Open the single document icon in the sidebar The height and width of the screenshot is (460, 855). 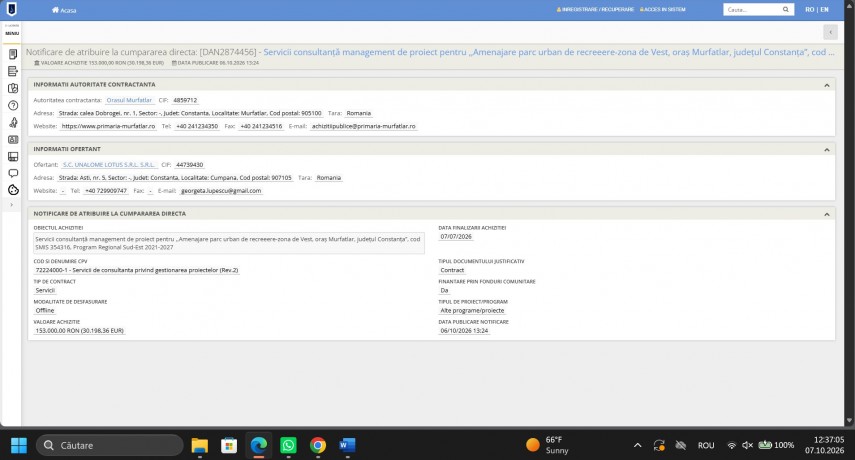tap(13, 54)
